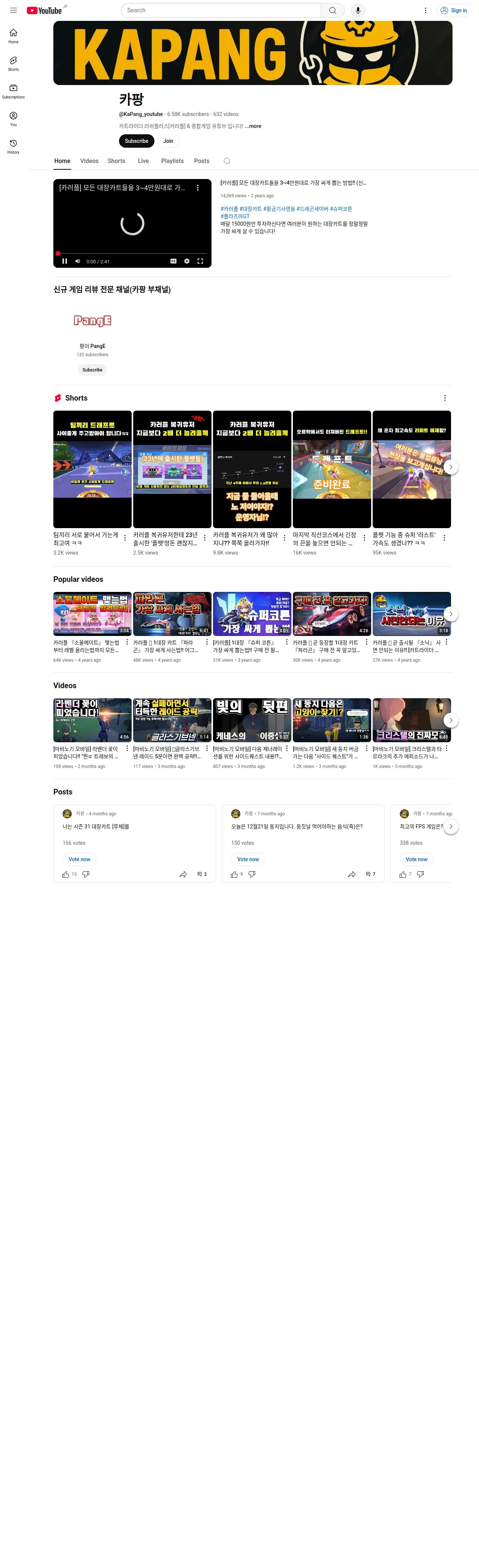The image size is (479, 1568).
Task: Open the Popular videos section heading
Action: pos(78,580)
